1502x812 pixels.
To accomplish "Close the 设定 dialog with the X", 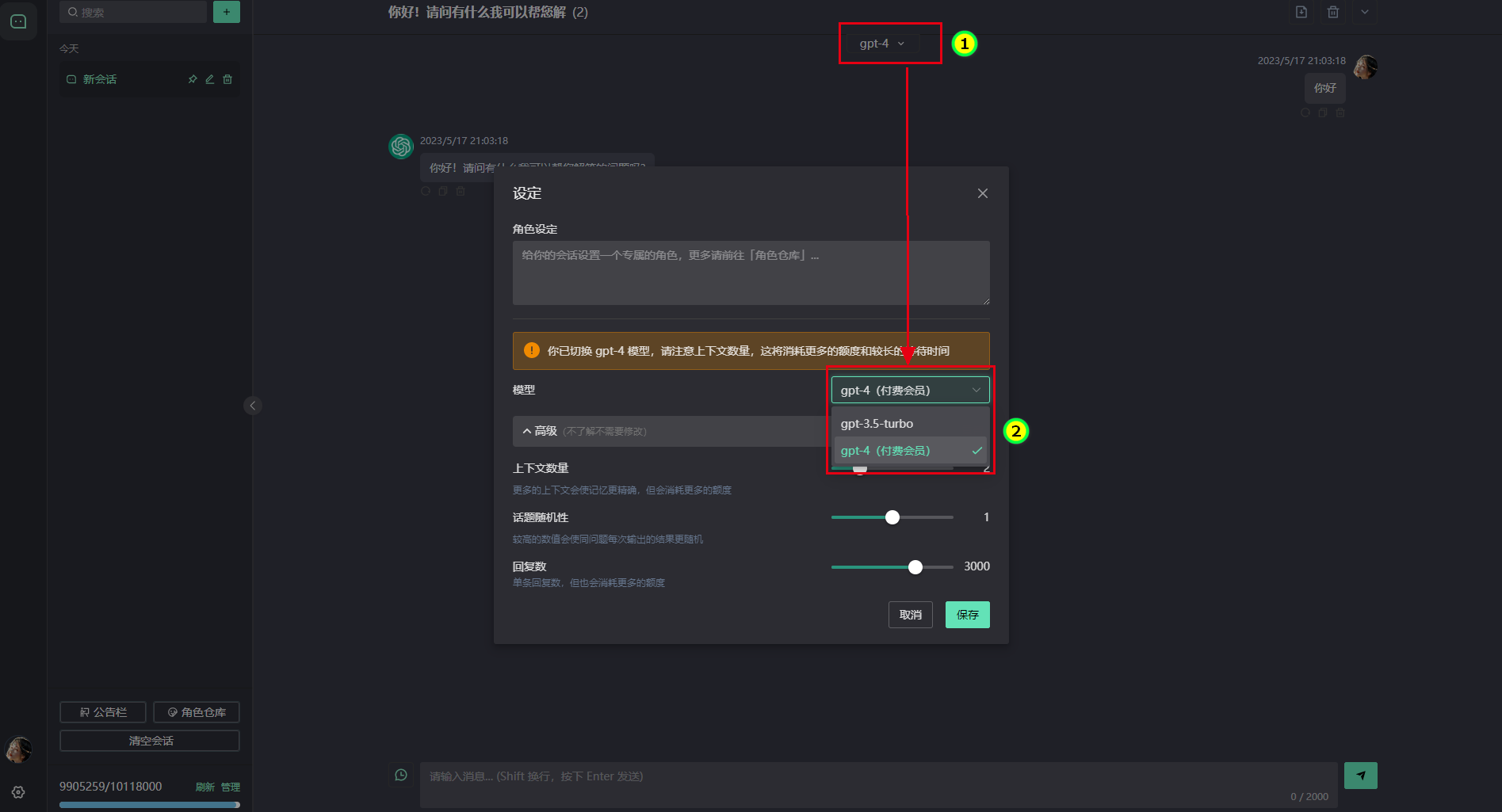I will point(983,193).
